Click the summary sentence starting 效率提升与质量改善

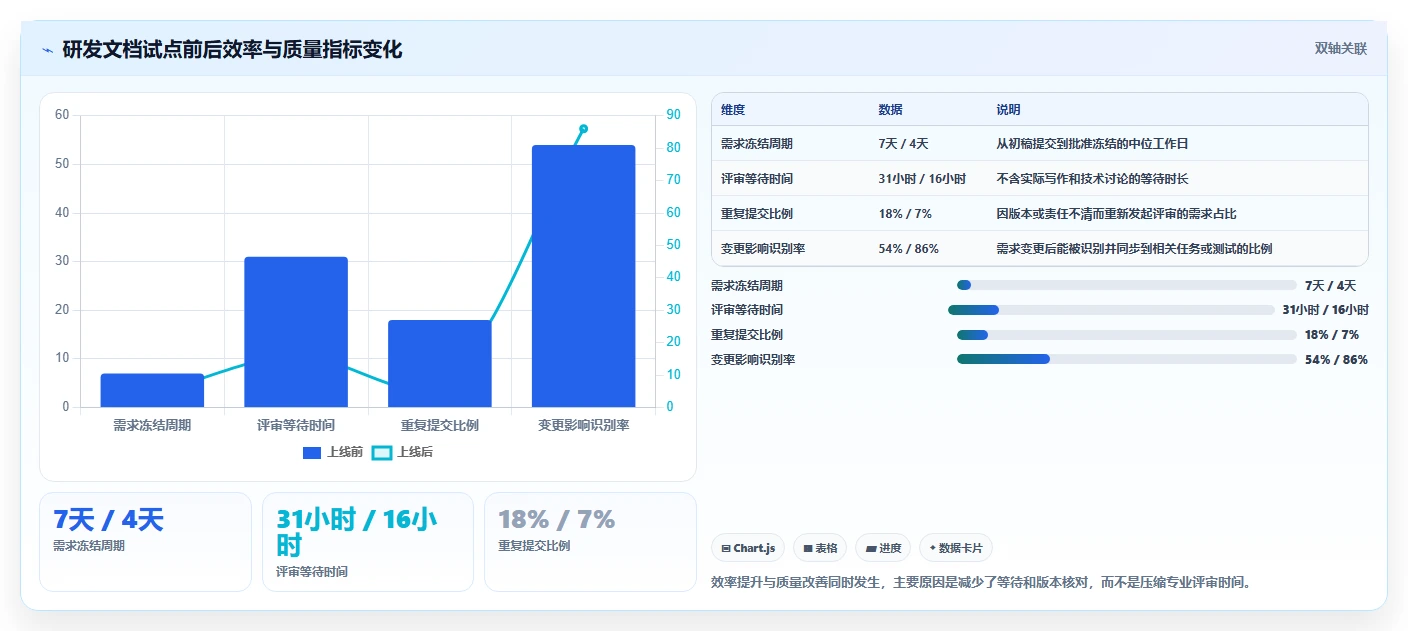point(981,582)
